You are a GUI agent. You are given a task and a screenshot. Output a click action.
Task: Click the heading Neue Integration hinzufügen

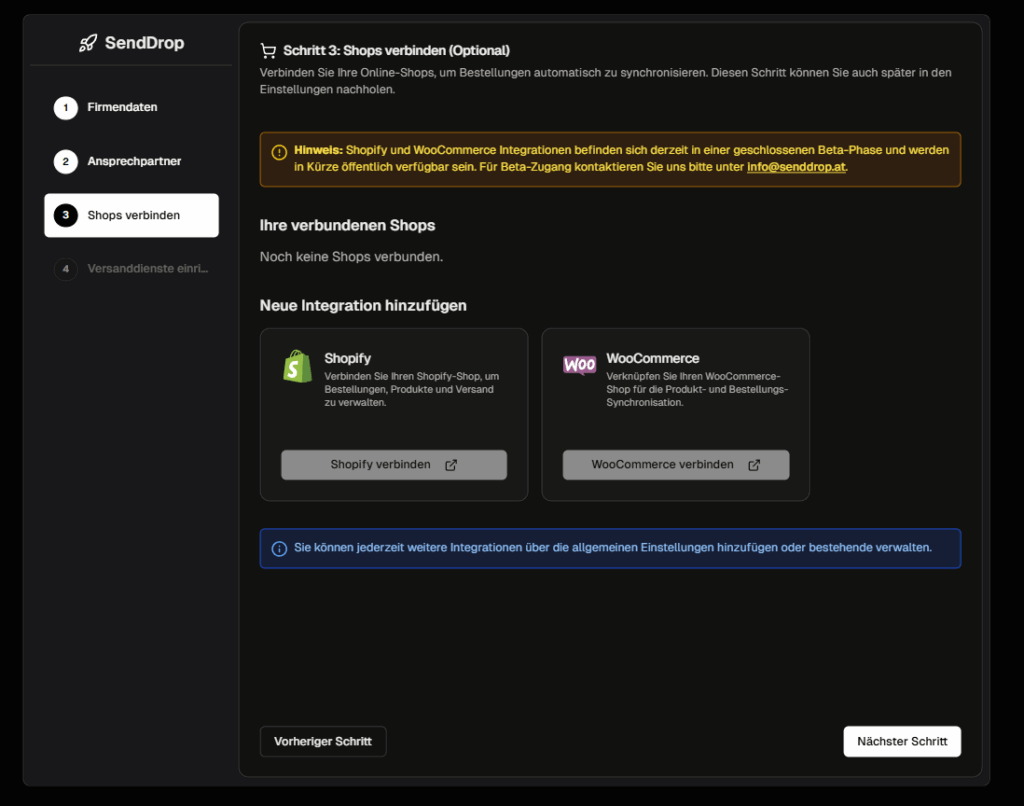(x=363, y=306)
